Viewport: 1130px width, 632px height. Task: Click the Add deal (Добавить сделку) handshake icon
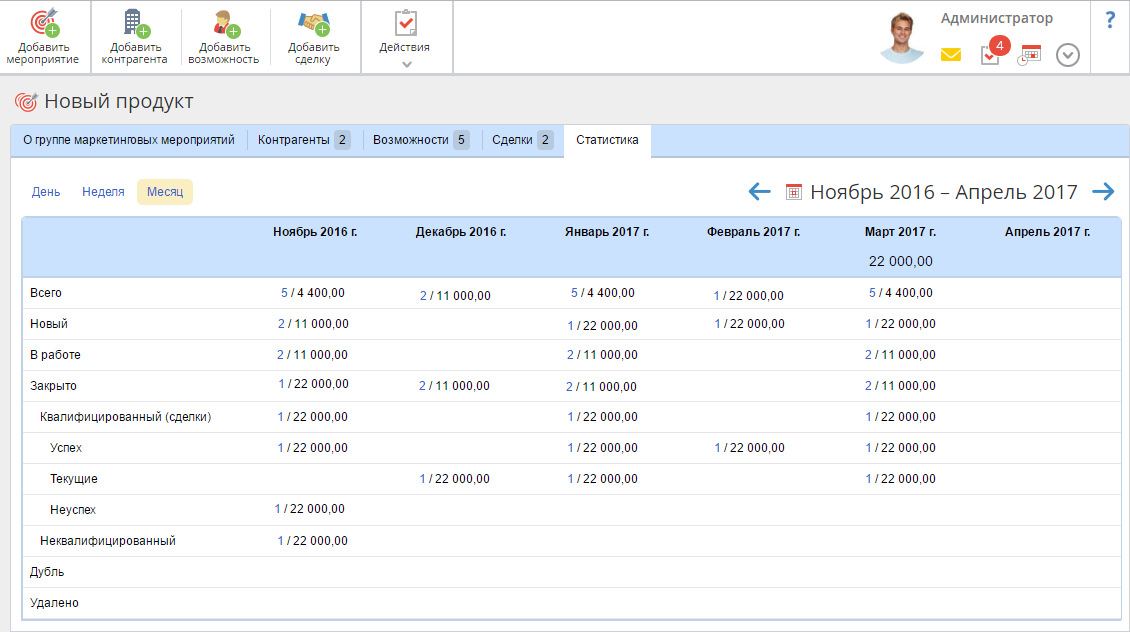point(313,23)
